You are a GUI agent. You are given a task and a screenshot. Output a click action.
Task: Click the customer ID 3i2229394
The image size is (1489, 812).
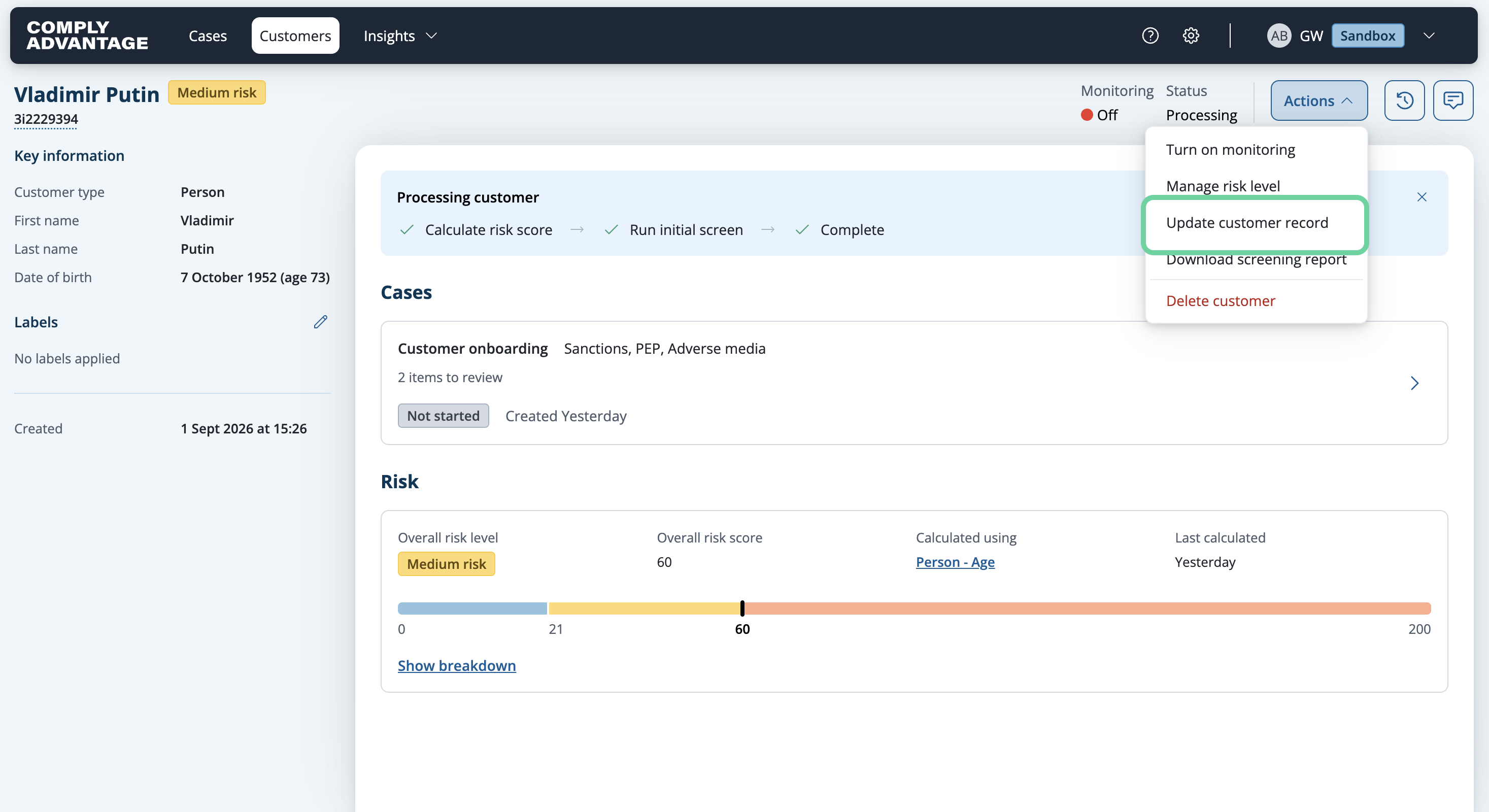point(46,119)
